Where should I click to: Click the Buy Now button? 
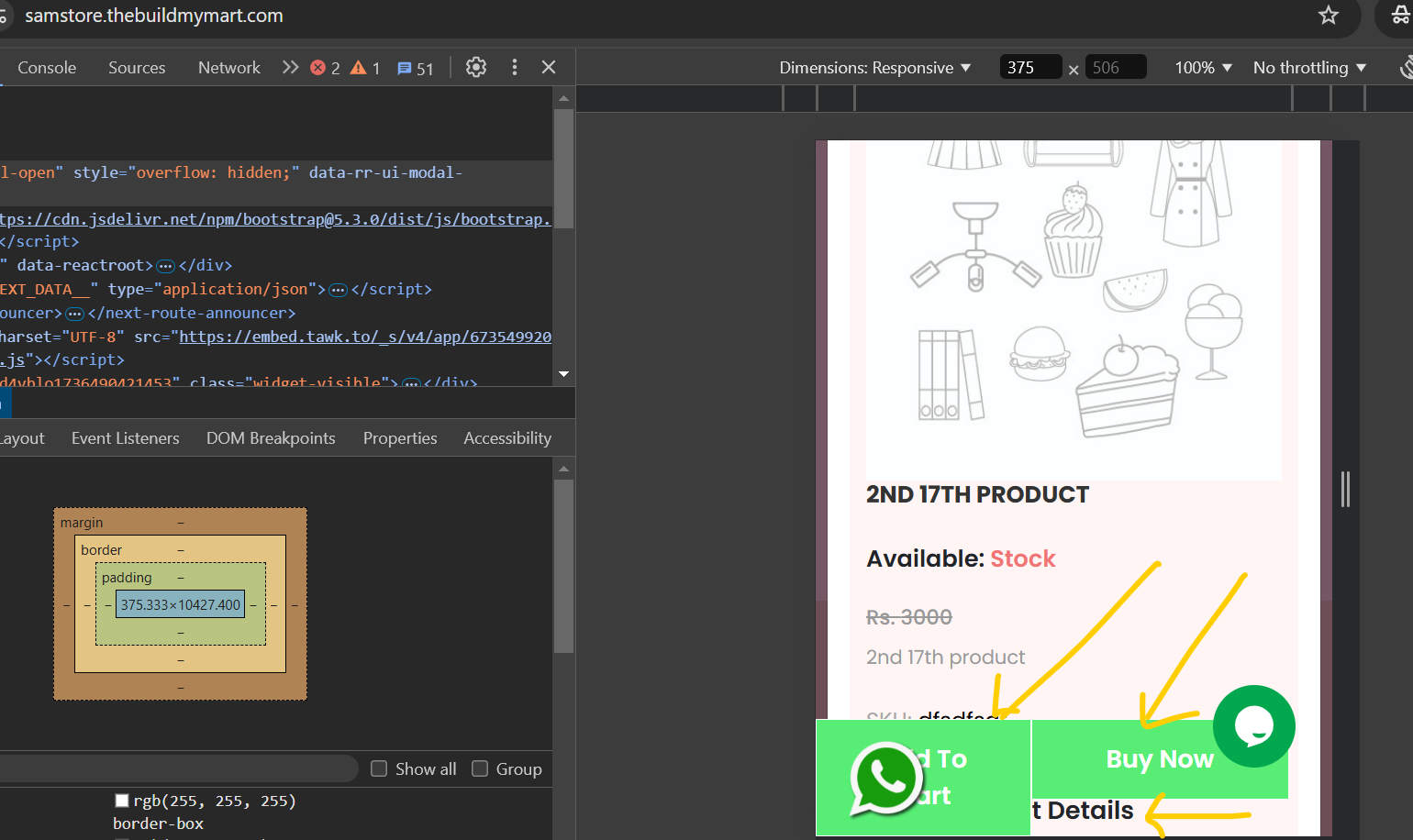point(1160,759)
